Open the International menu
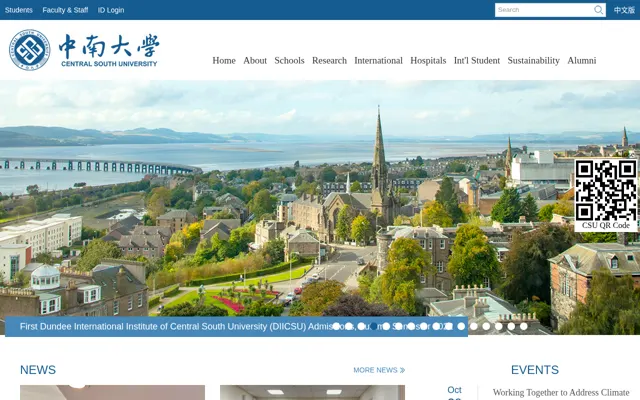Screen dimensions: 640x400 coord(378,60)
